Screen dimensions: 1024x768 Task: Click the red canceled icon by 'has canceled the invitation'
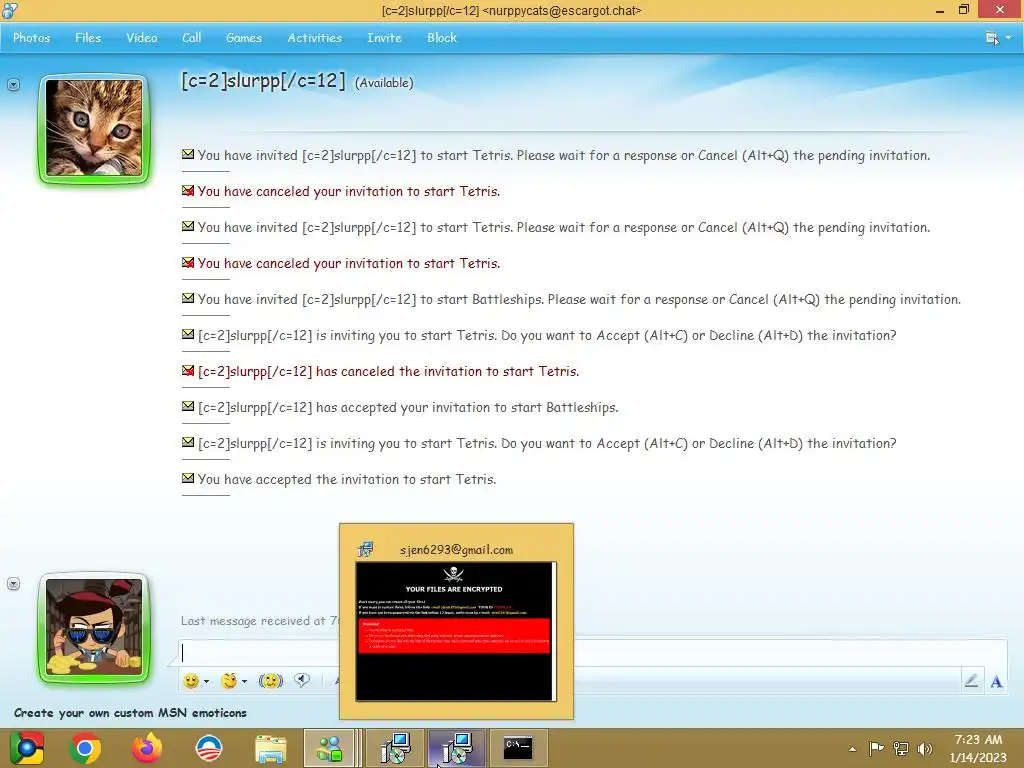188,370
